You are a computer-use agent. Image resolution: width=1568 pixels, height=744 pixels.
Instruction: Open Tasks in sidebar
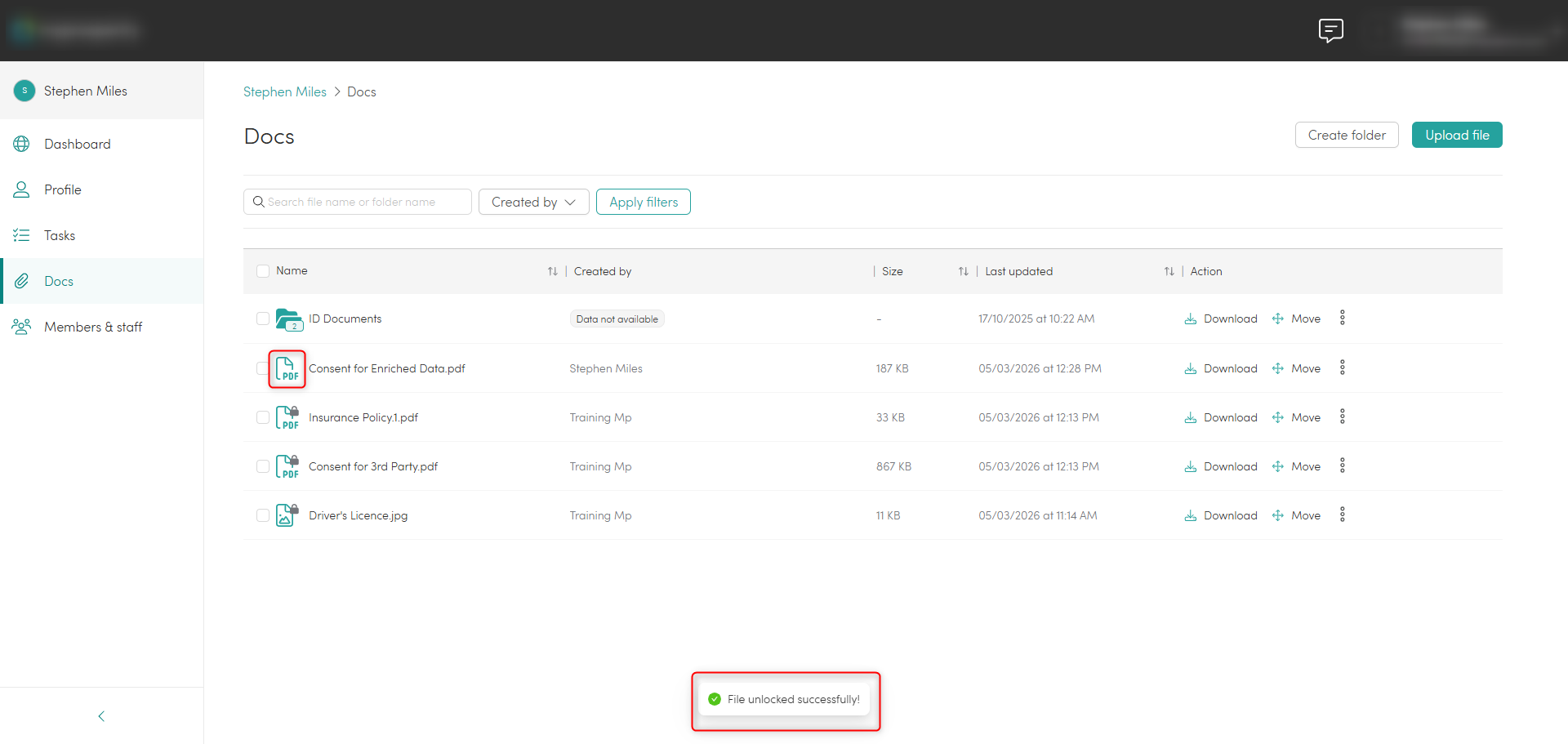click(102, 235)
